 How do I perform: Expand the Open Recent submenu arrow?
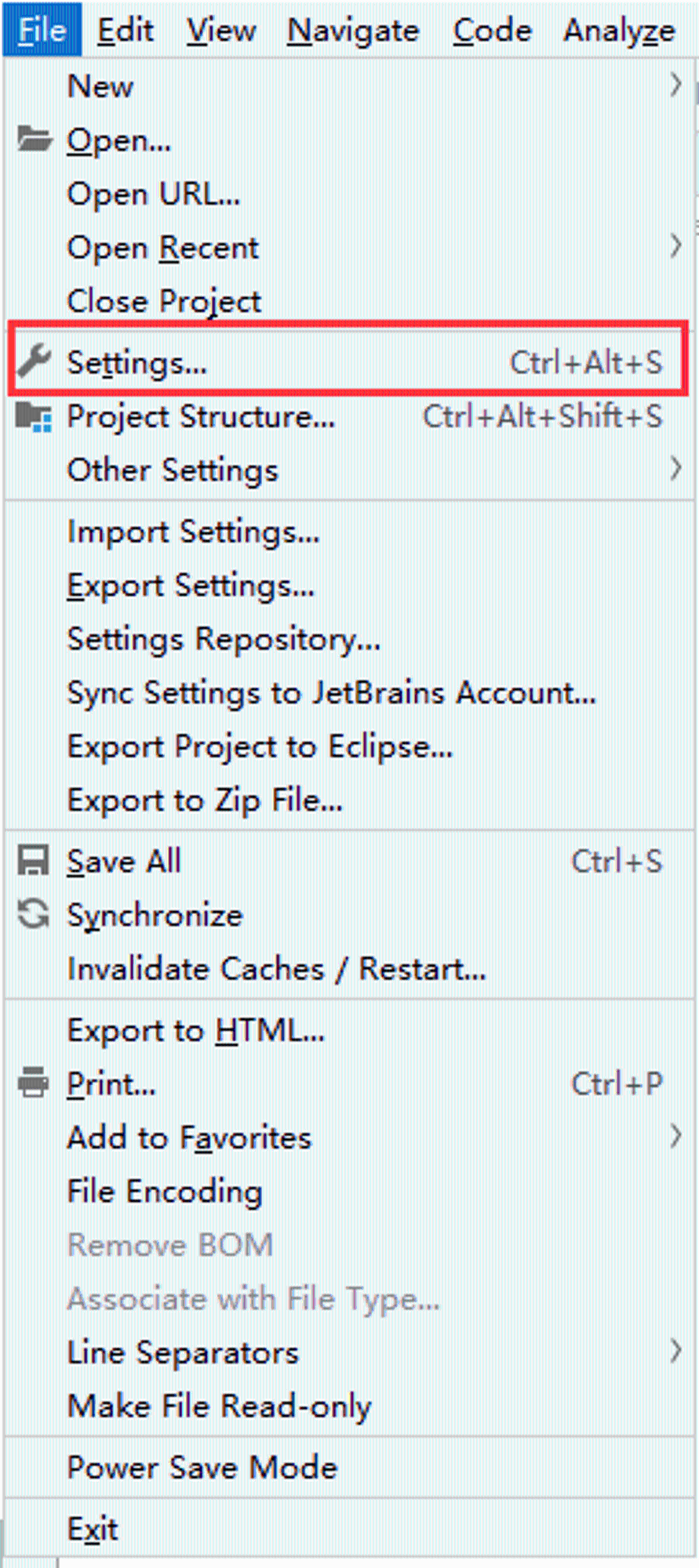pyautogui.click(x=675, y=247)
